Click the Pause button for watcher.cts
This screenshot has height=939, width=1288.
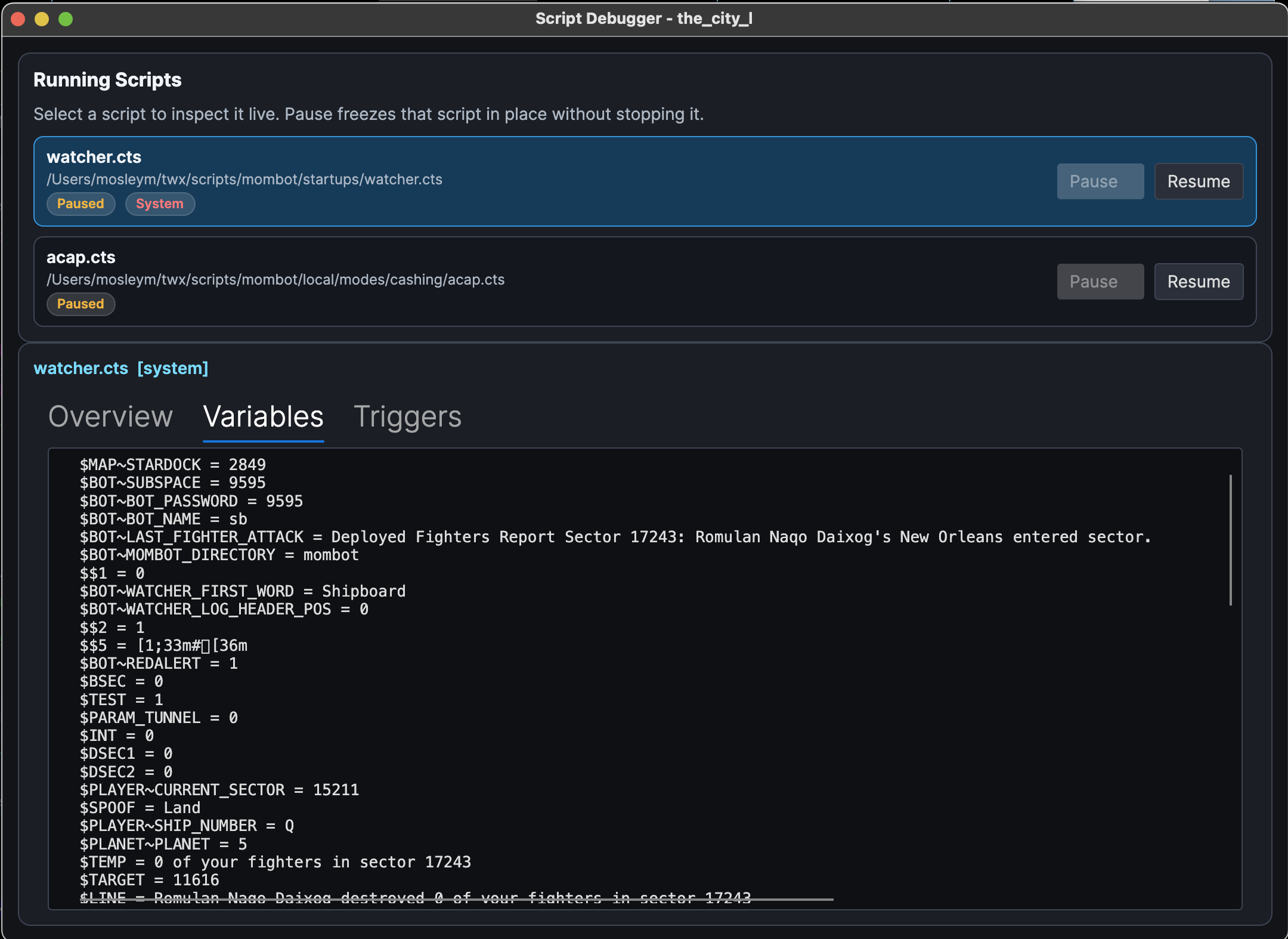[1100, 181]
